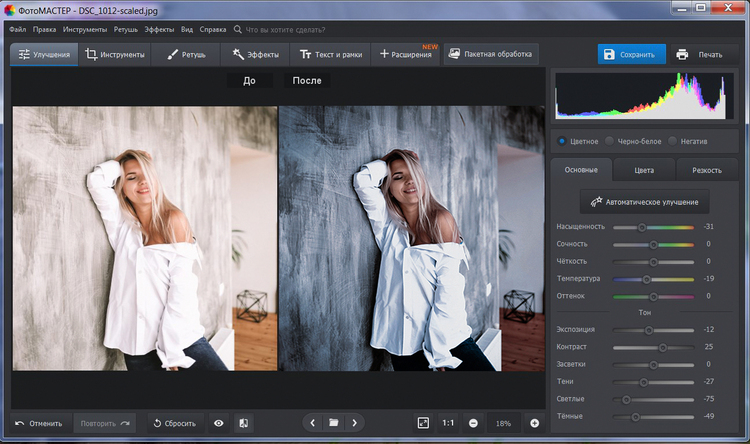Toggle the before/after split compare icon
The image size is (750, 444).
[243, 423]
